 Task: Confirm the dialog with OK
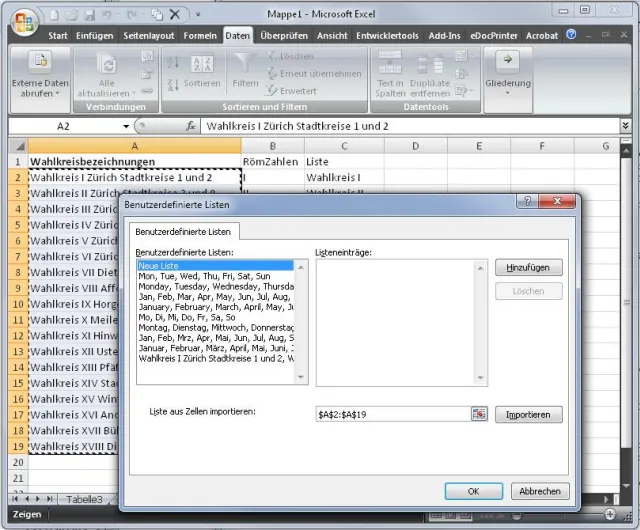[473, 491]
